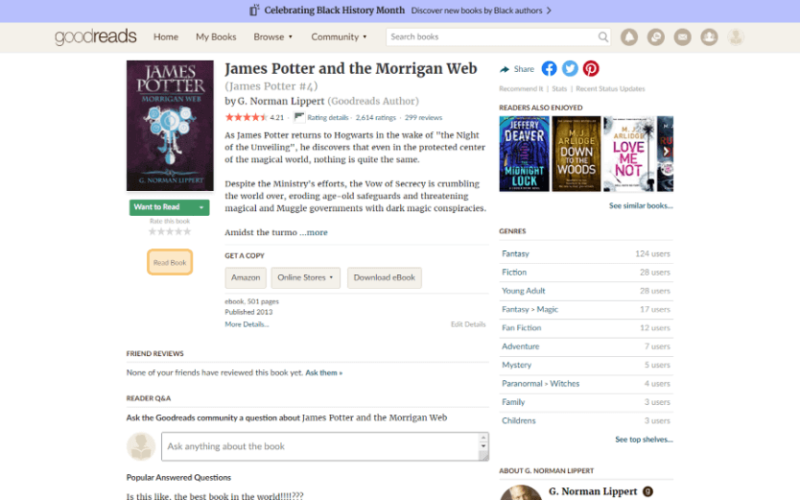Image resolution: width=800 pixels, height=500 pixels.
Task: Rate this book one star
Action: [152, 232]
